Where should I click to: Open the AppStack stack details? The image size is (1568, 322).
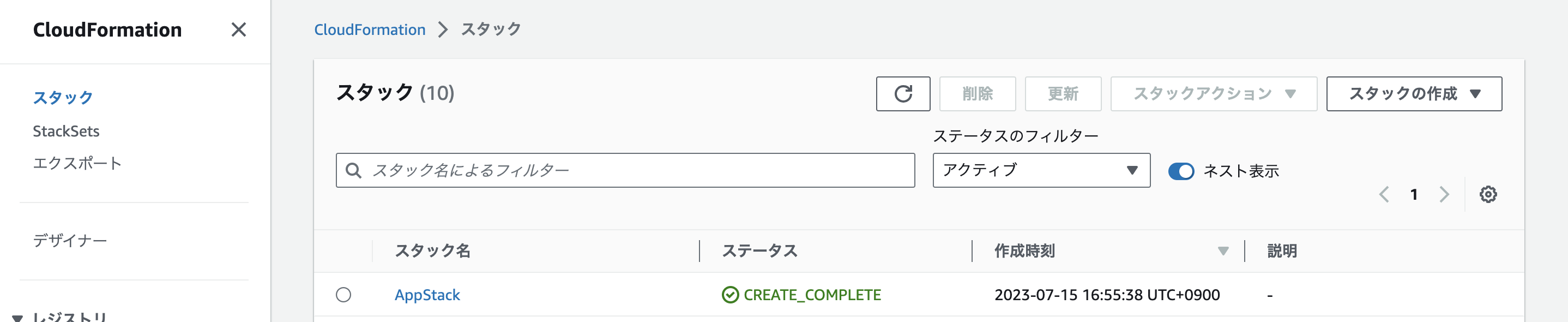tap(427, 295)
